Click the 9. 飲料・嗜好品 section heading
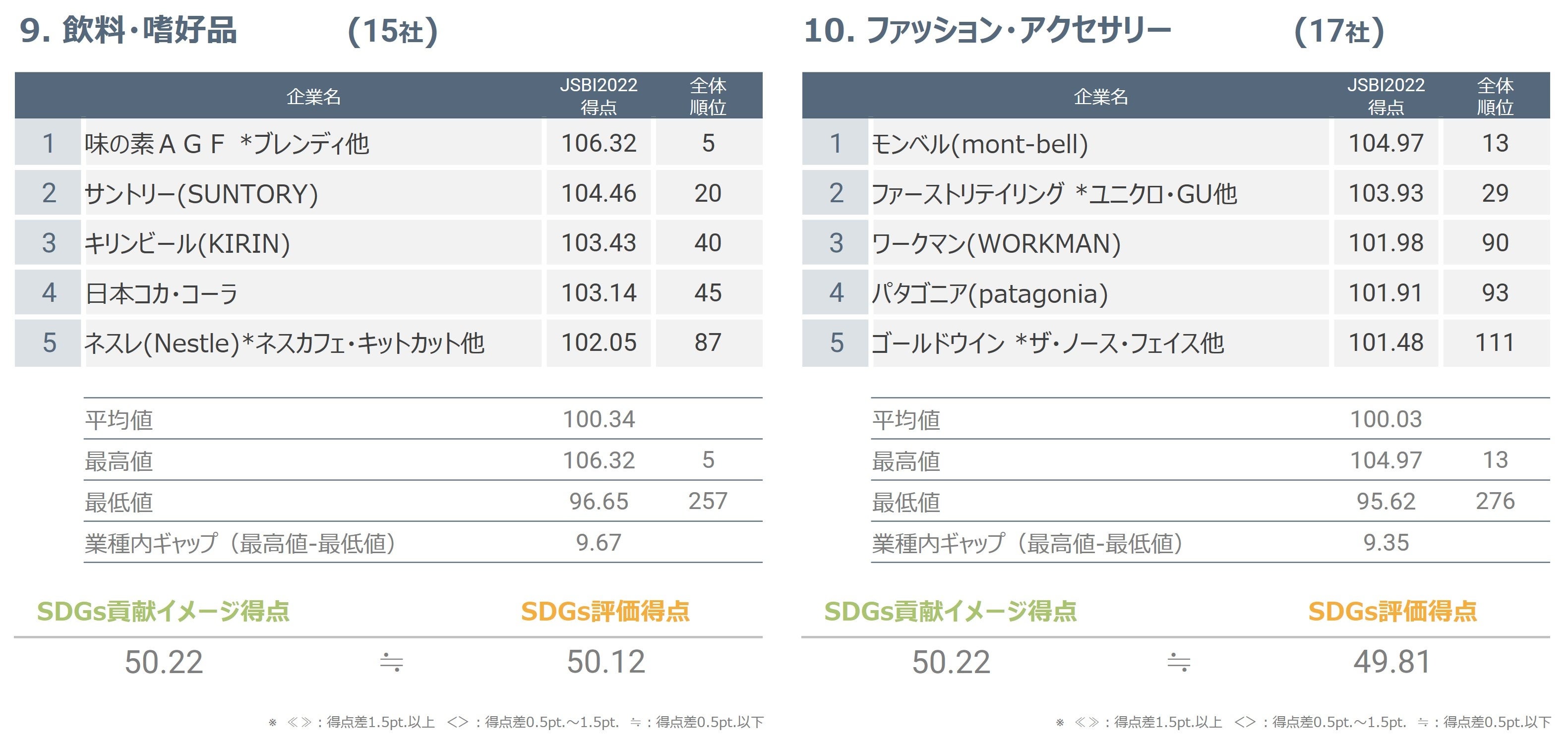The image size is (1568, 739). coord(128,30)
